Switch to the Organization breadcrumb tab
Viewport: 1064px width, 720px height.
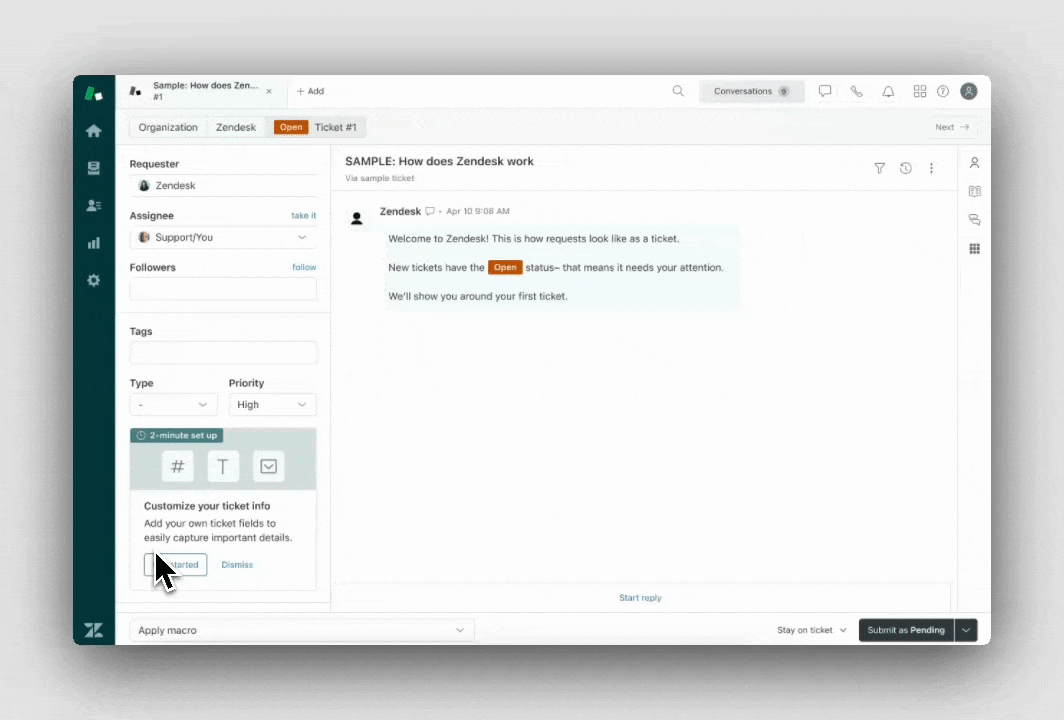168,128
